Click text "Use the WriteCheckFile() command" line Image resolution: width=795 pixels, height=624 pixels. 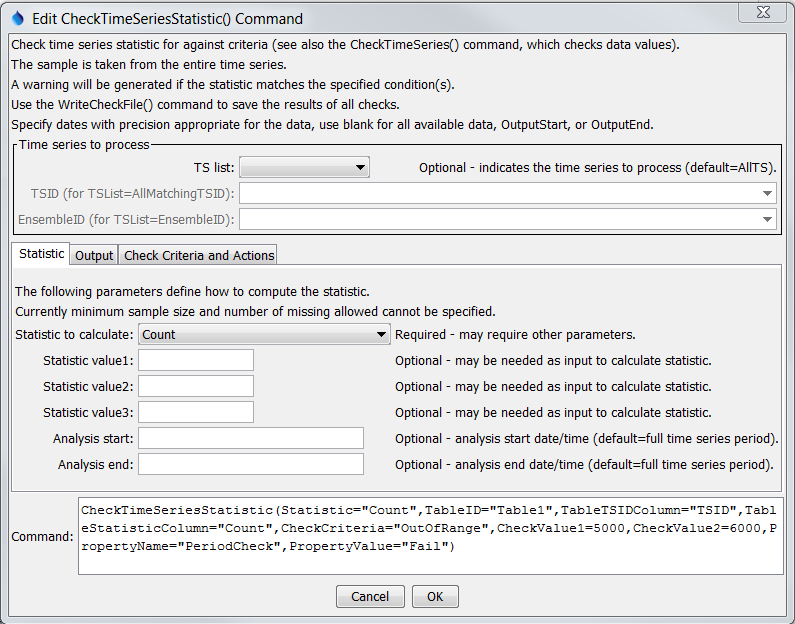click(205, 104)
